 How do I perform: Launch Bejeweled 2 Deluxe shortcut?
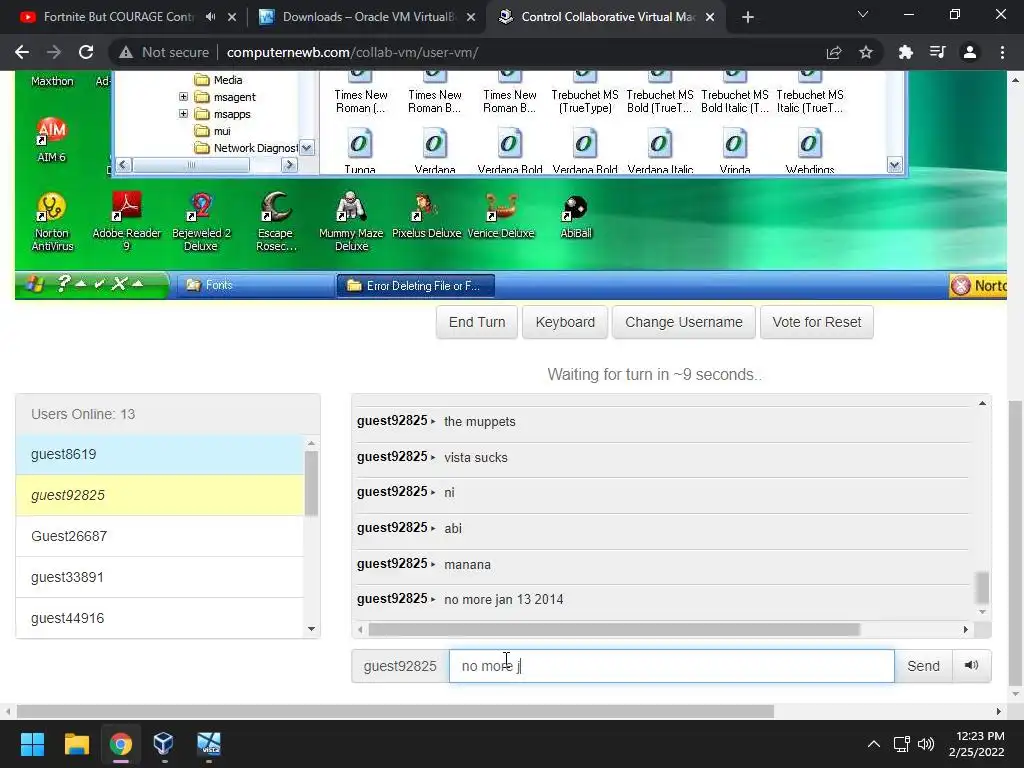tap(201, 221)
